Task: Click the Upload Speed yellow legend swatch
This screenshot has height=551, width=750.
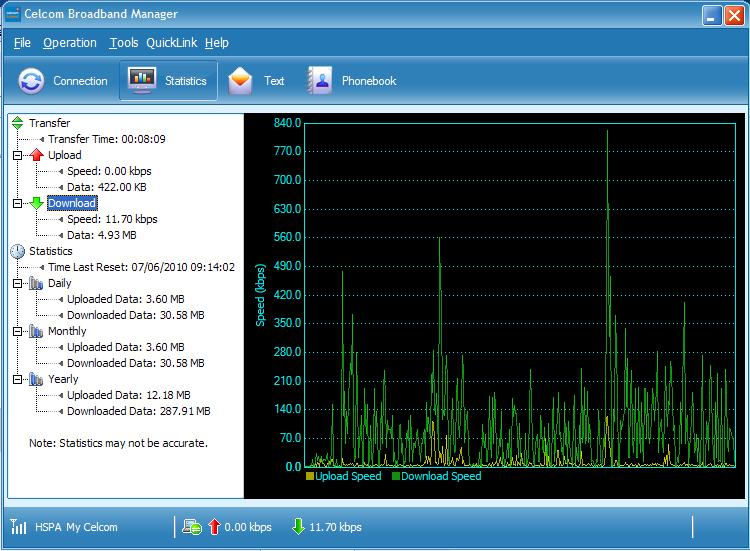Action: [310, 476]
